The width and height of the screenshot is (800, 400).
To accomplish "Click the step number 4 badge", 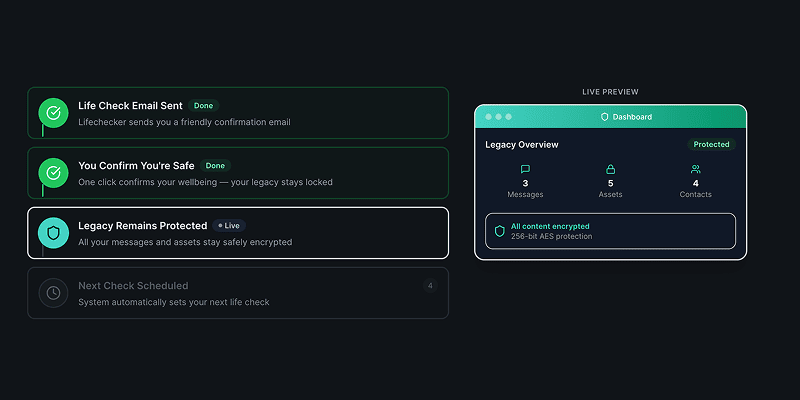I will point(430,286).
